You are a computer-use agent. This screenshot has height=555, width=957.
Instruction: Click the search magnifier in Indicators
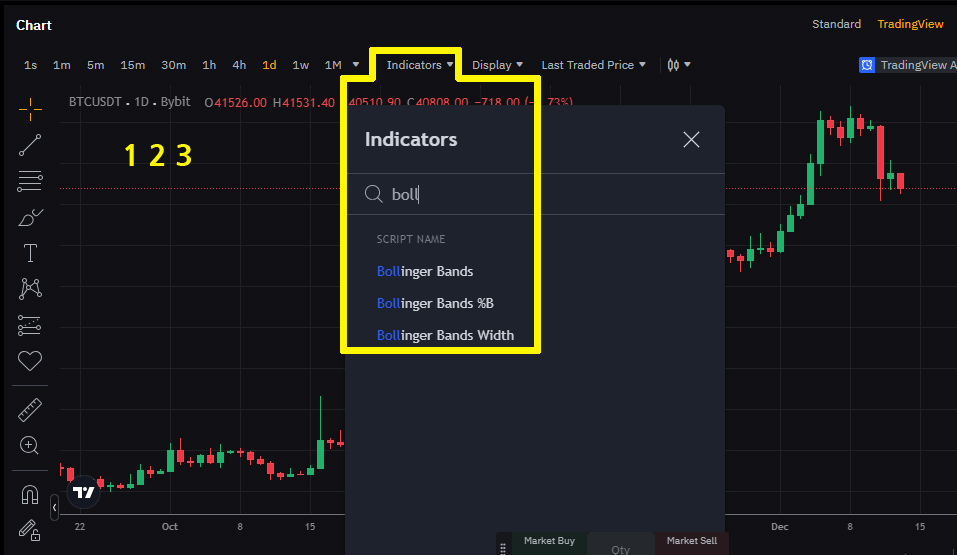(x=374, y=194)
